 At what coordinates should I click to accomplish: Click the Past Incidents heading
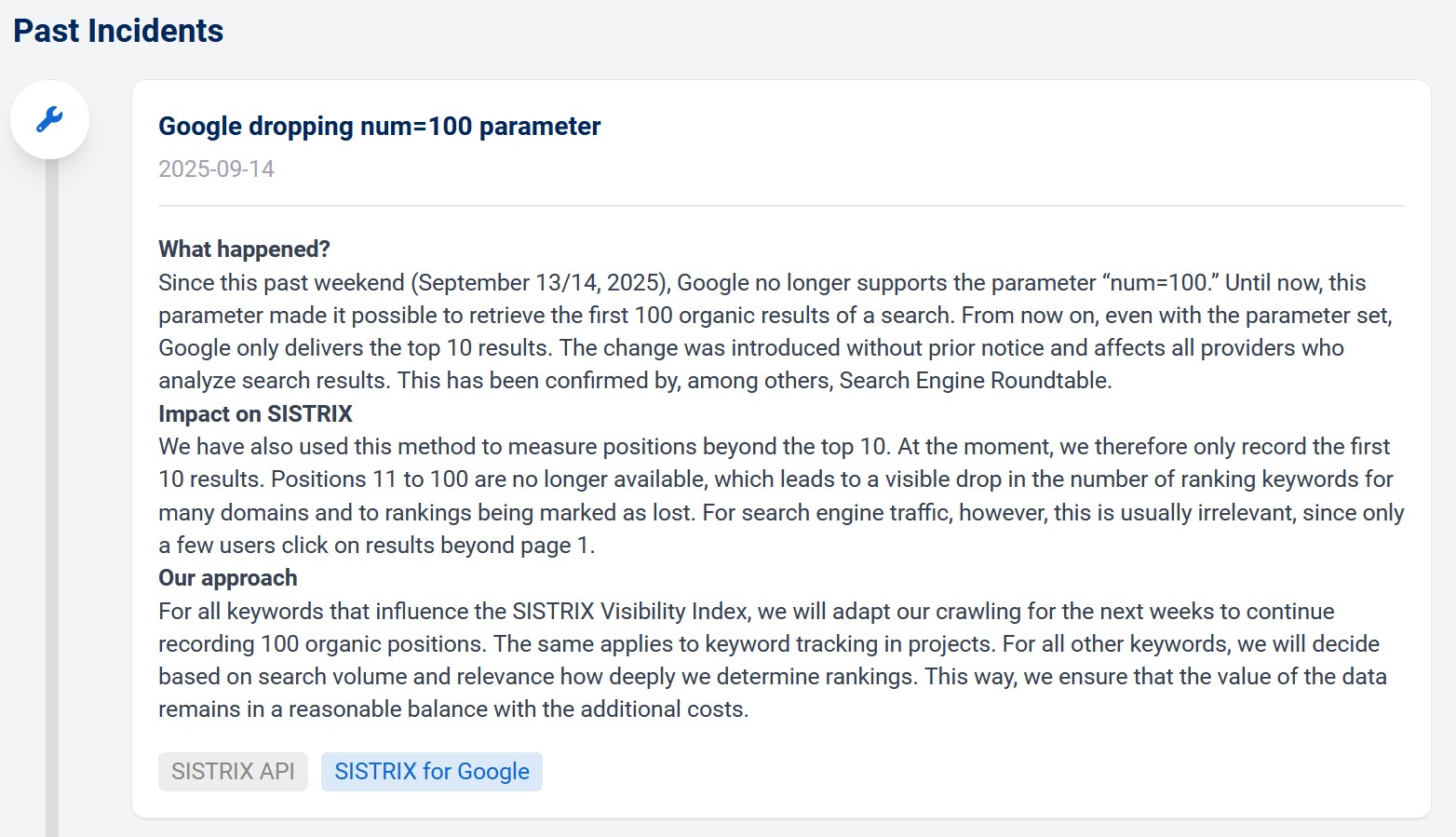pyautogui.click(x=118, y=31)
